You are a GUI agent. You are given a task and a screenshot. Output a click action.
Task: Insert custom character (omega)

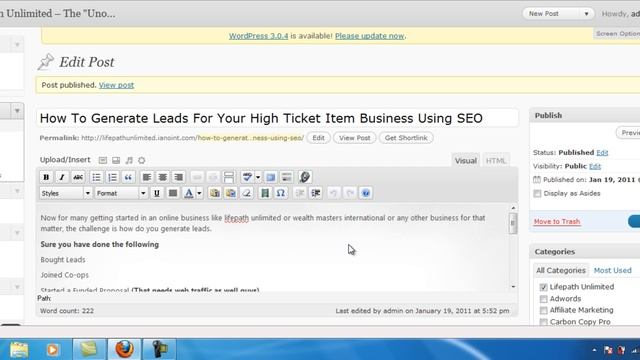(x=281, y=193)
